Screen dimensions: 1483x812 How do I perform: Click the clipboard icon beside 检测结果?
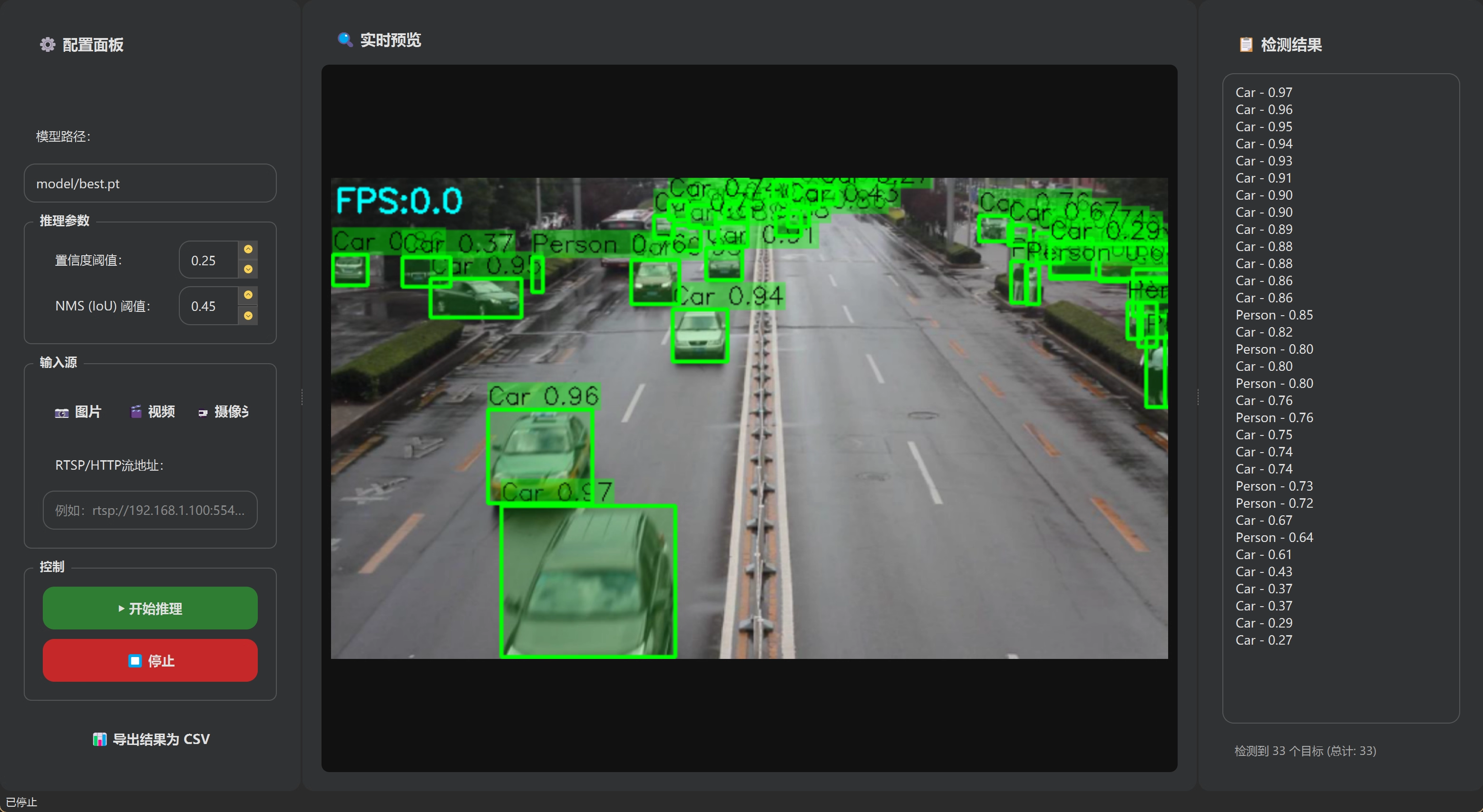[1246, 44]
